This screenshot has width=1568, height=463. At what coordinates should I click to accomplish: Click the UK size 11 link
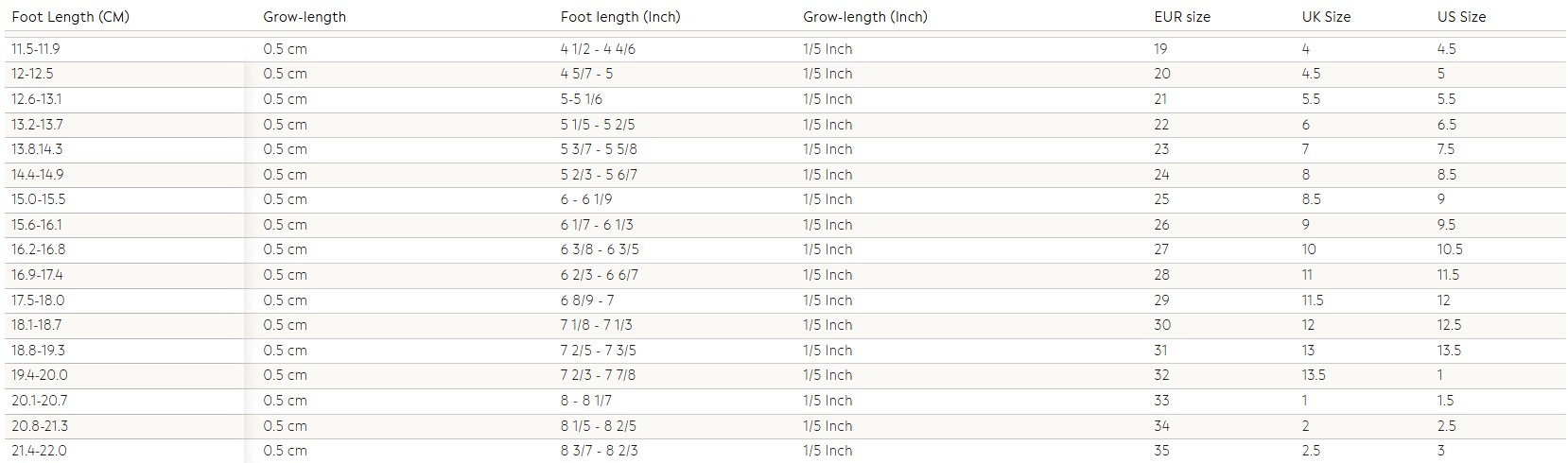(1307, 275)
